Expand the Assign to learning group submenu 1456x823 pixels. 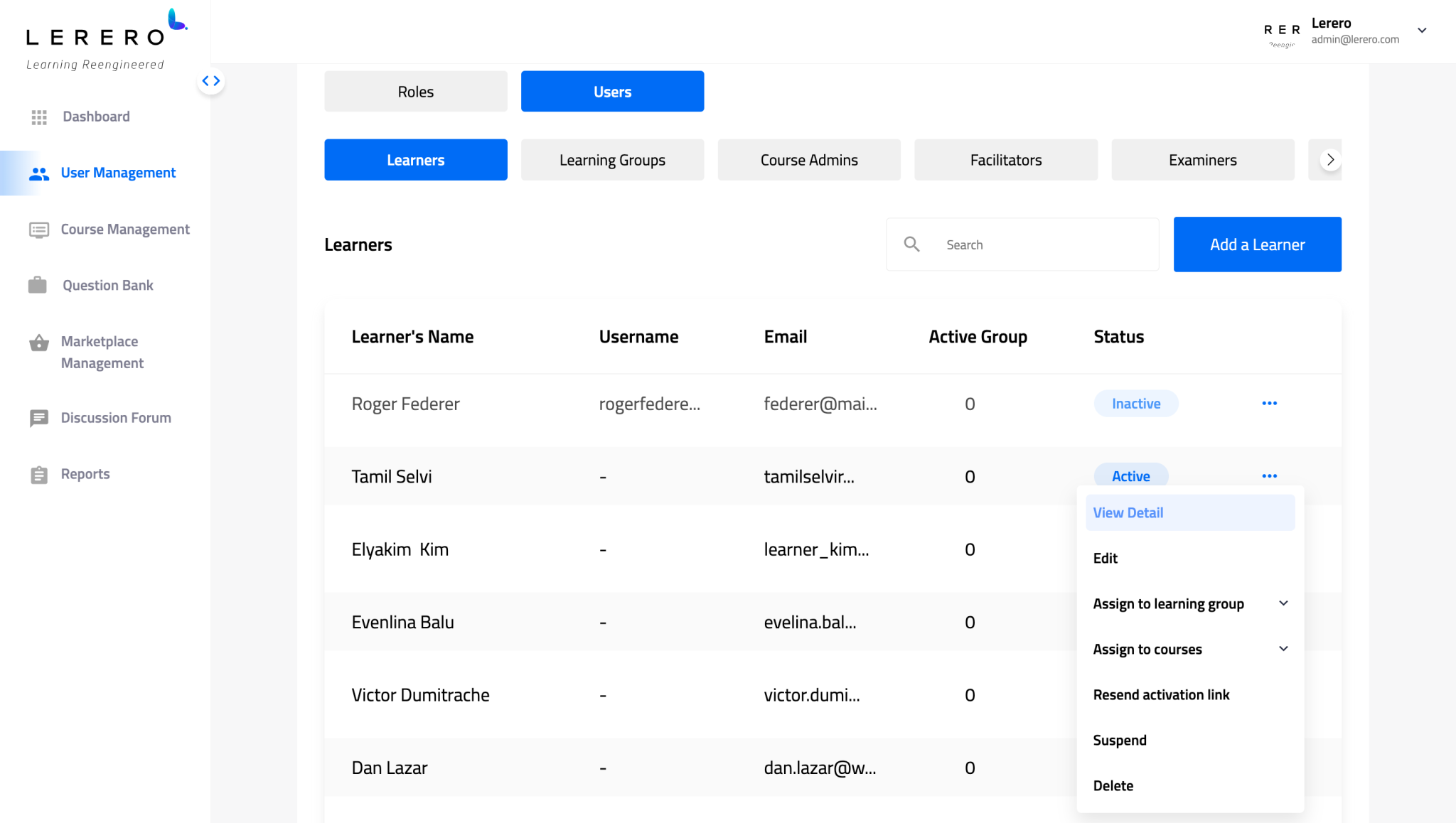tap(1284, 603)
